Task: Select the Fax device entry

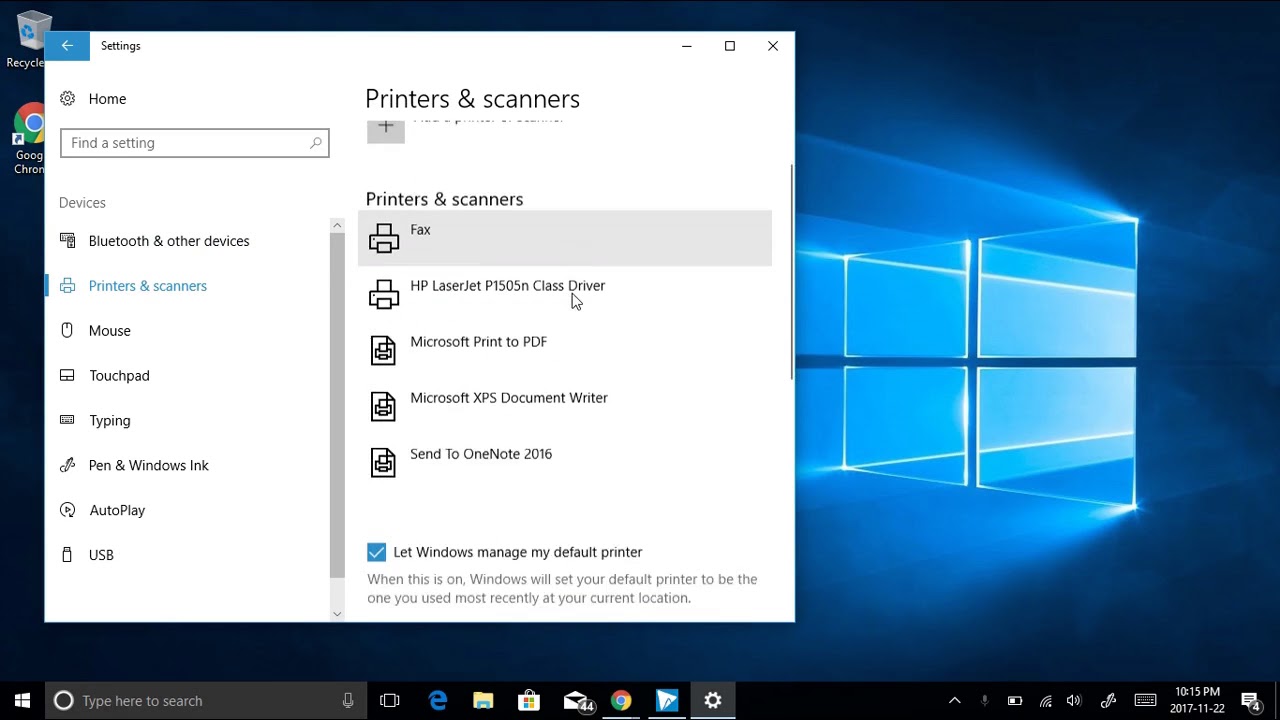Action: [565, 238]
